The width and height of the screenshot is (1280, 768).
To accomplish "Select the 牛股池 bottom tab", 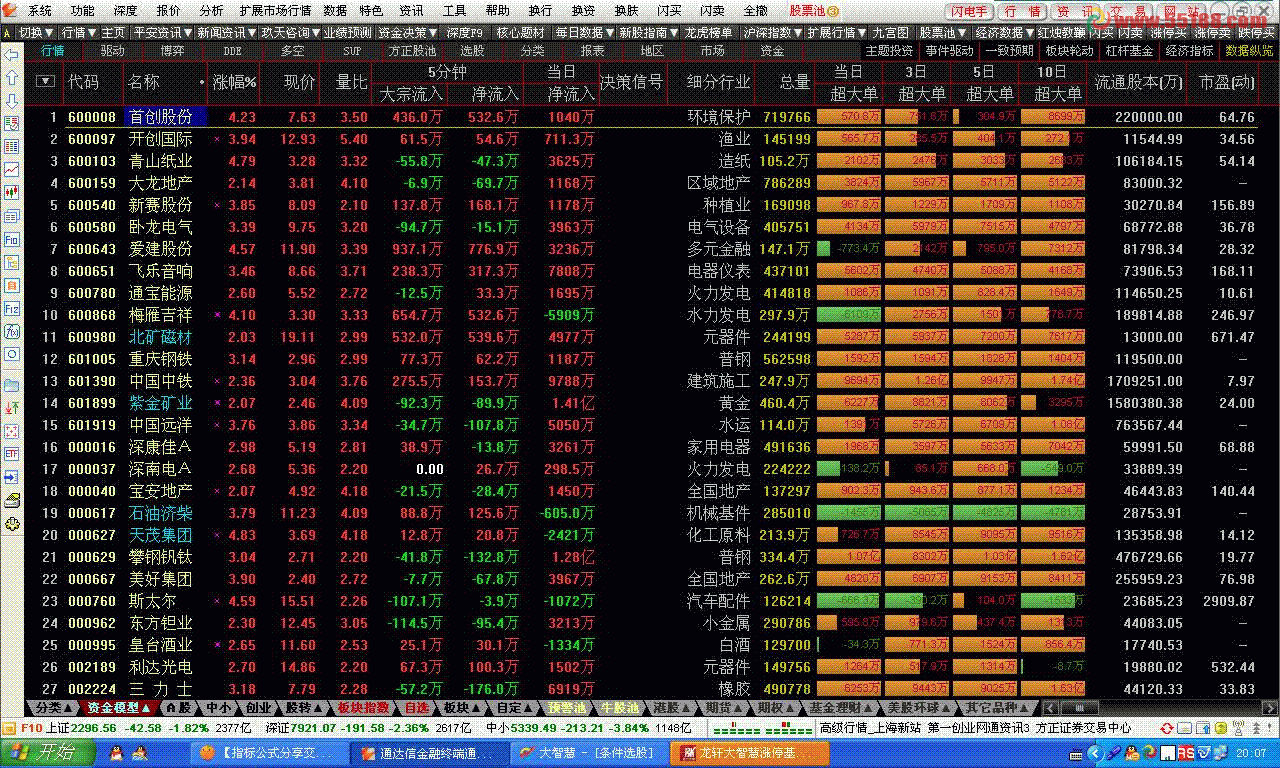I will pos(621,707).
